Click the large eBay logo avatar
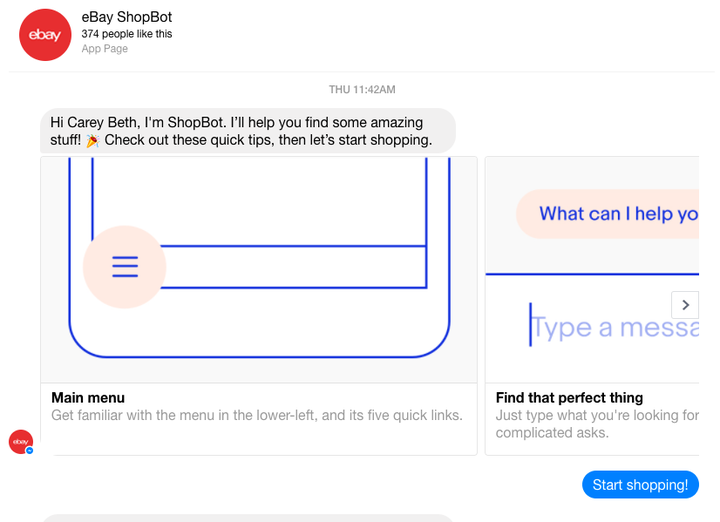Viewport: 720px width, 522px height. point(45,34)
